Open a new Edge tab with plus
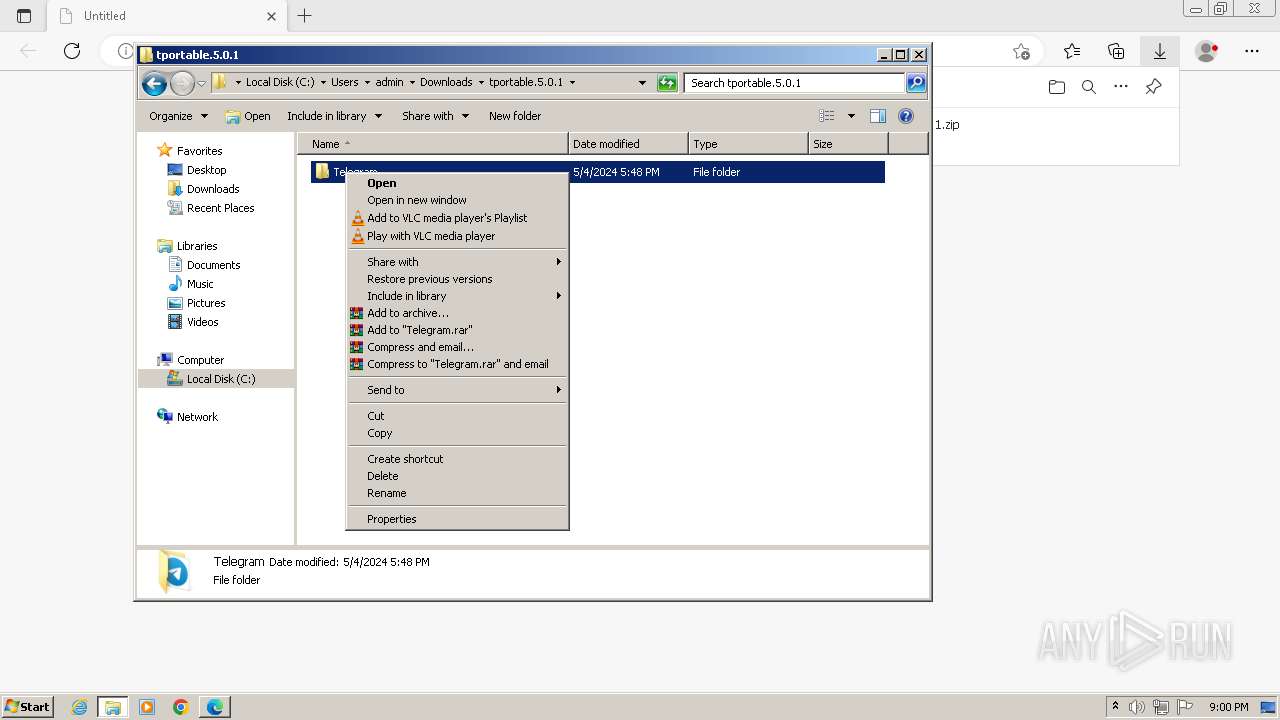This screenshot has width=1280, height=720. 305,15
